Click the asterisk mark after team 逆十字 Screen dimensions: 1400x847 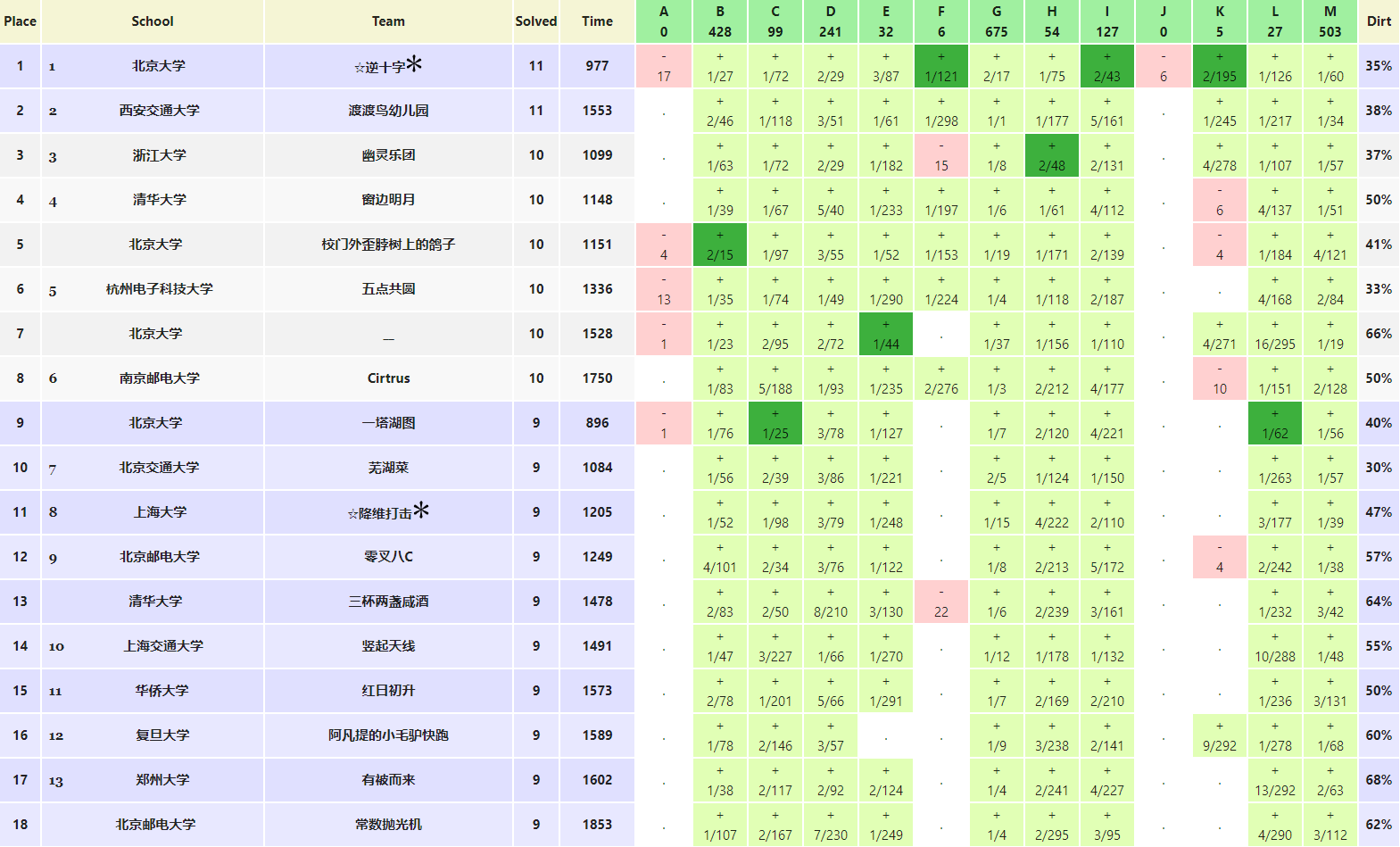click(x=414, y=64)
